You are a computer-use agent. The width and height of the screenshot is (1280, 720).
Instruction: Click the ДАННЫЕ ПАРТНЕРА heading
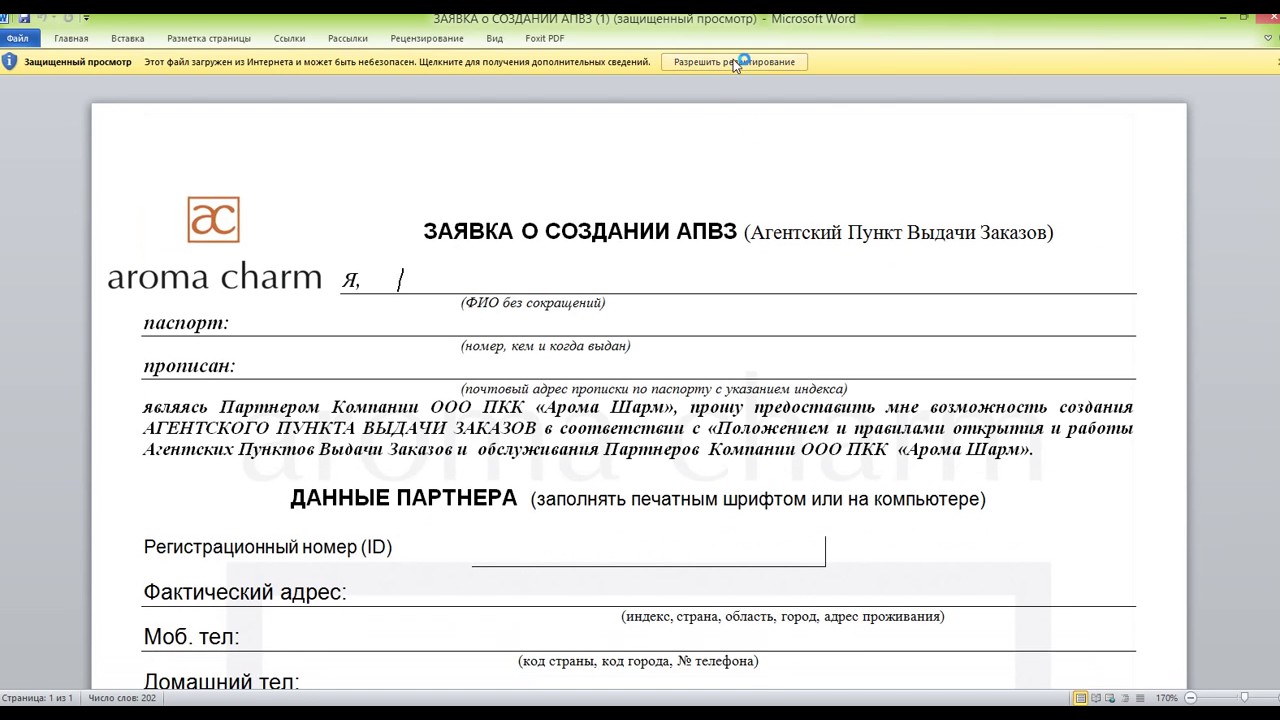click(x=403, y=498)
